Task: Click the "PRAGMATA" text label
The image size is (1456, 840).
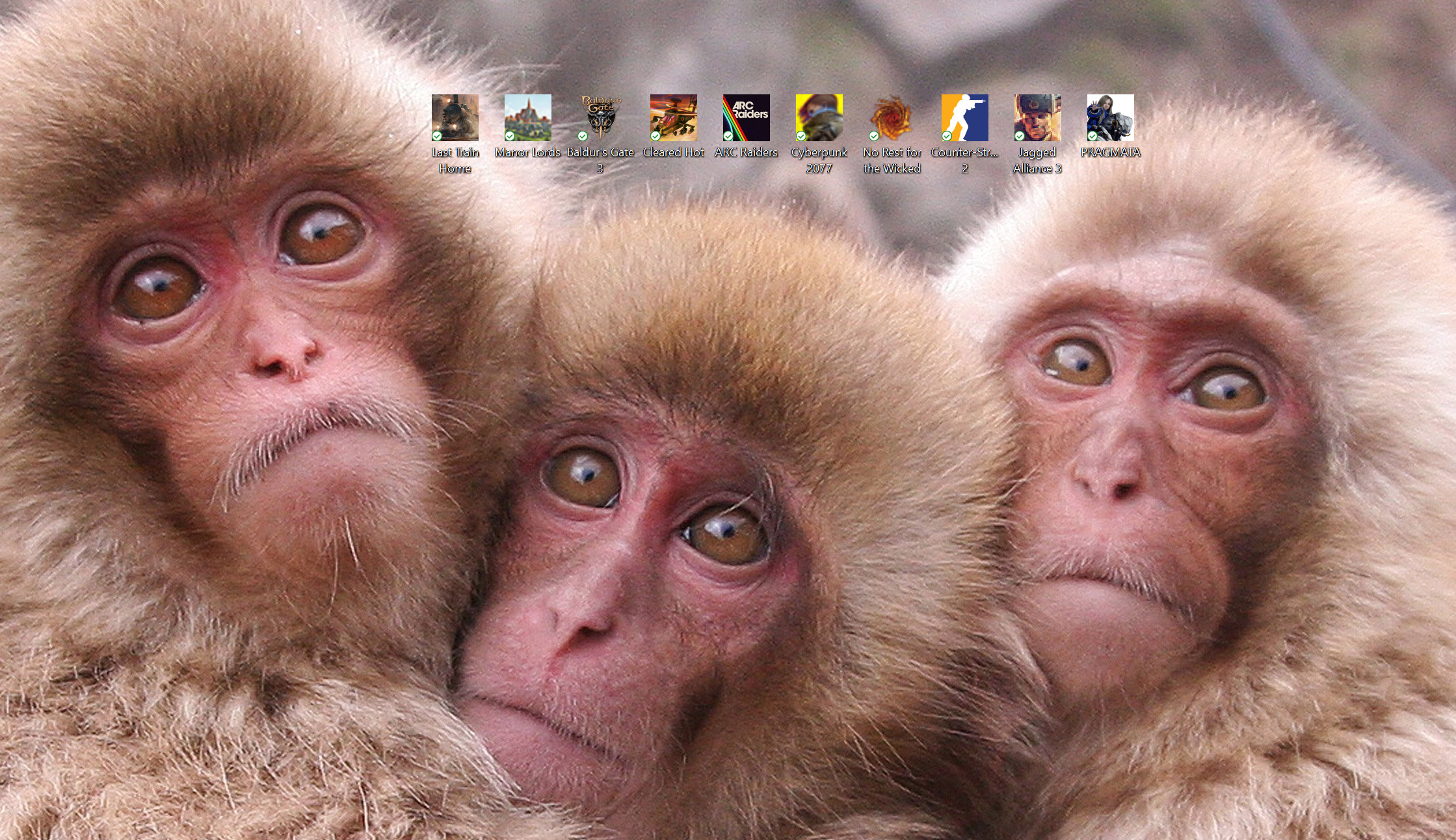Action: click(x=1110, y=152)
